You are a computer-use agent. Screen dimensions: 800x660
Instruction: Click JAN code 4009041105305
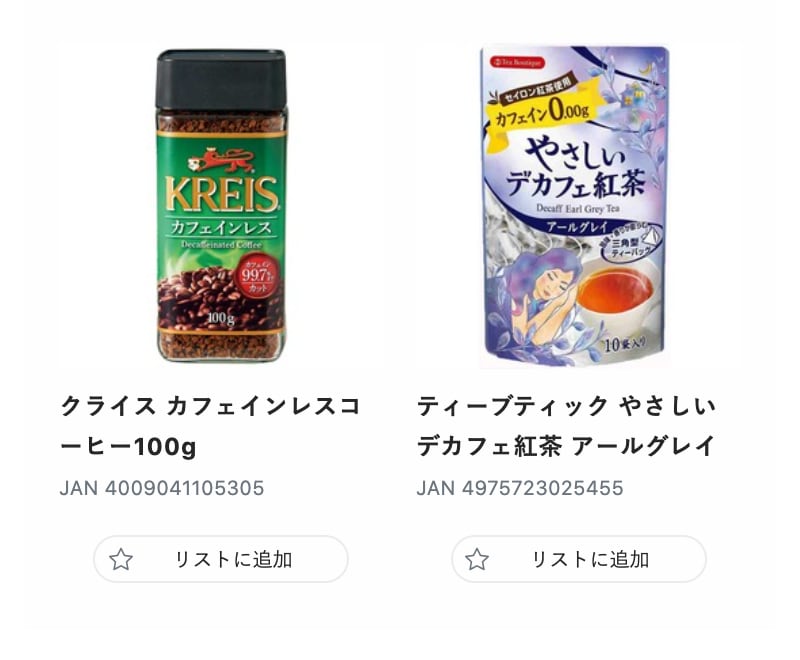pos(162,488)
